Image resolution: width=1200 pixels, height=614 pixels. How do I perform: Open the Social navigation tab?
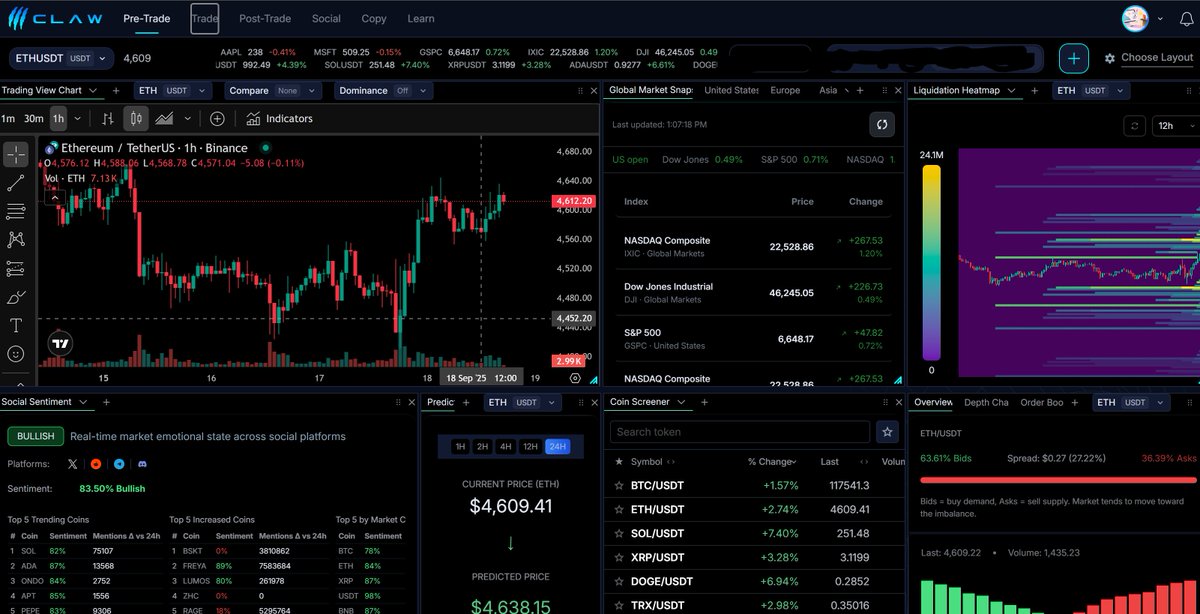[326, 18]
